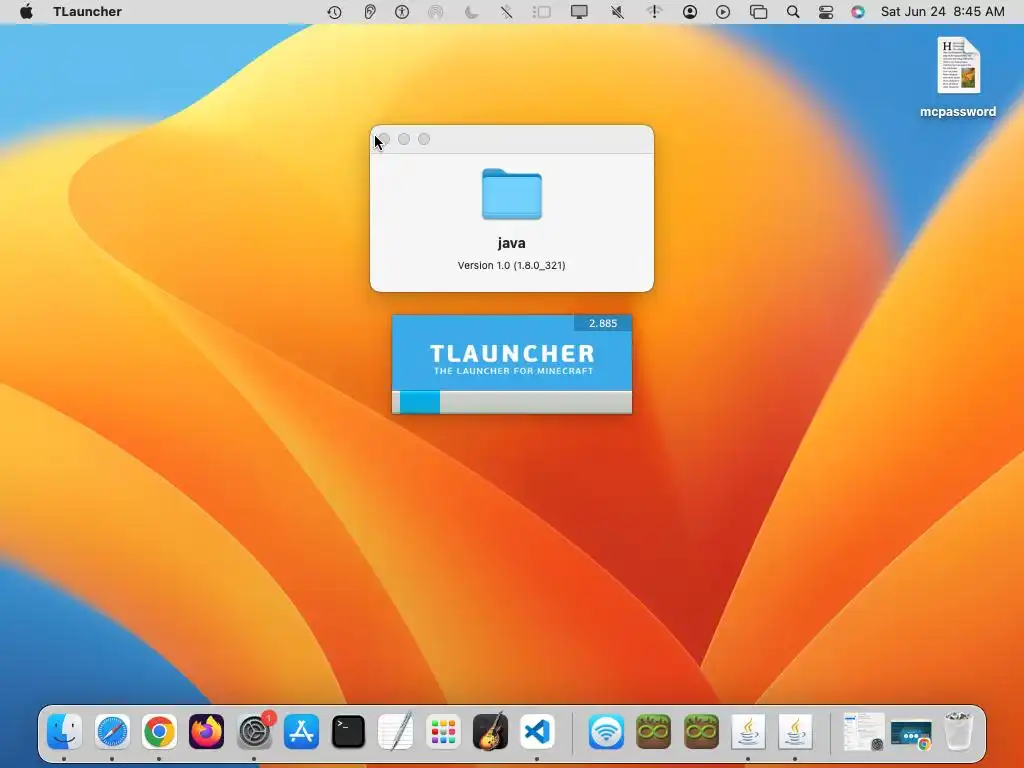Image resolution: width=1024 pixels, height=768 pixels.
Task: Open the Now Playing menu bar icon
Action: pos(723,12)
